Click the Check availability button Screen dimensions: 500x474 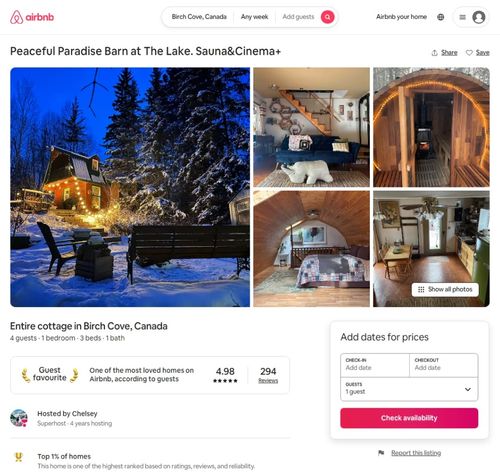(x=409, y=418)
